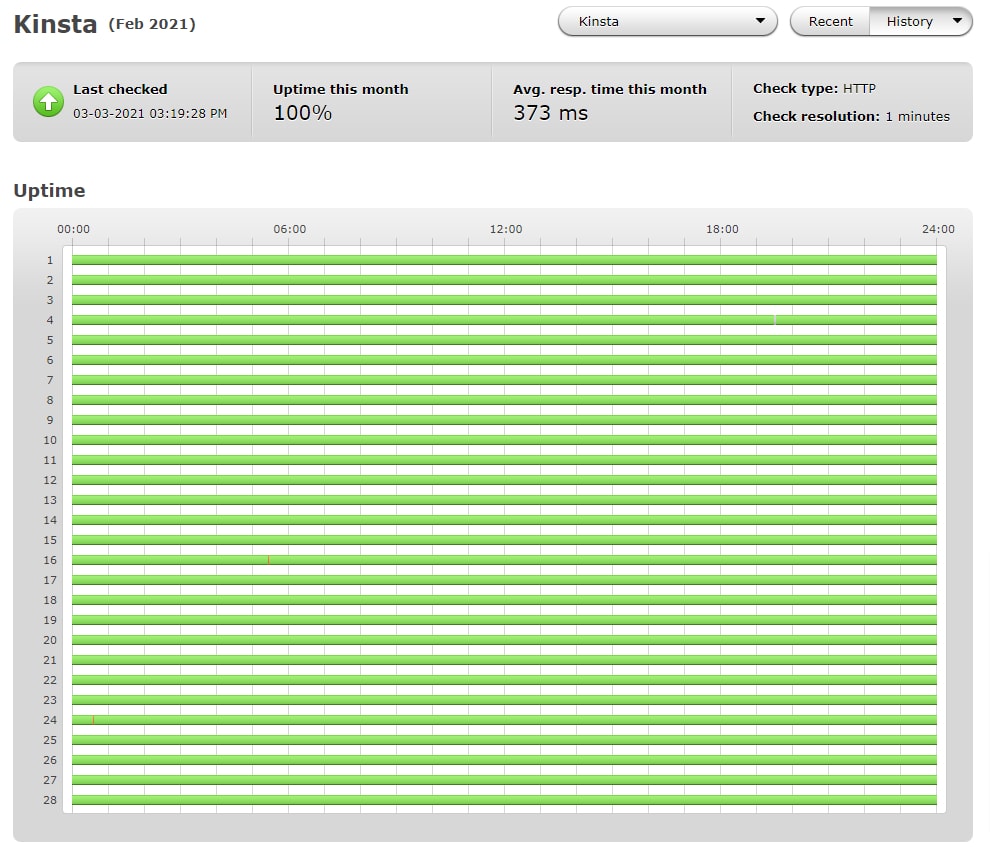Click the gray gap marker on day 4
Screen dimensions: 990x852
(775, 320)
